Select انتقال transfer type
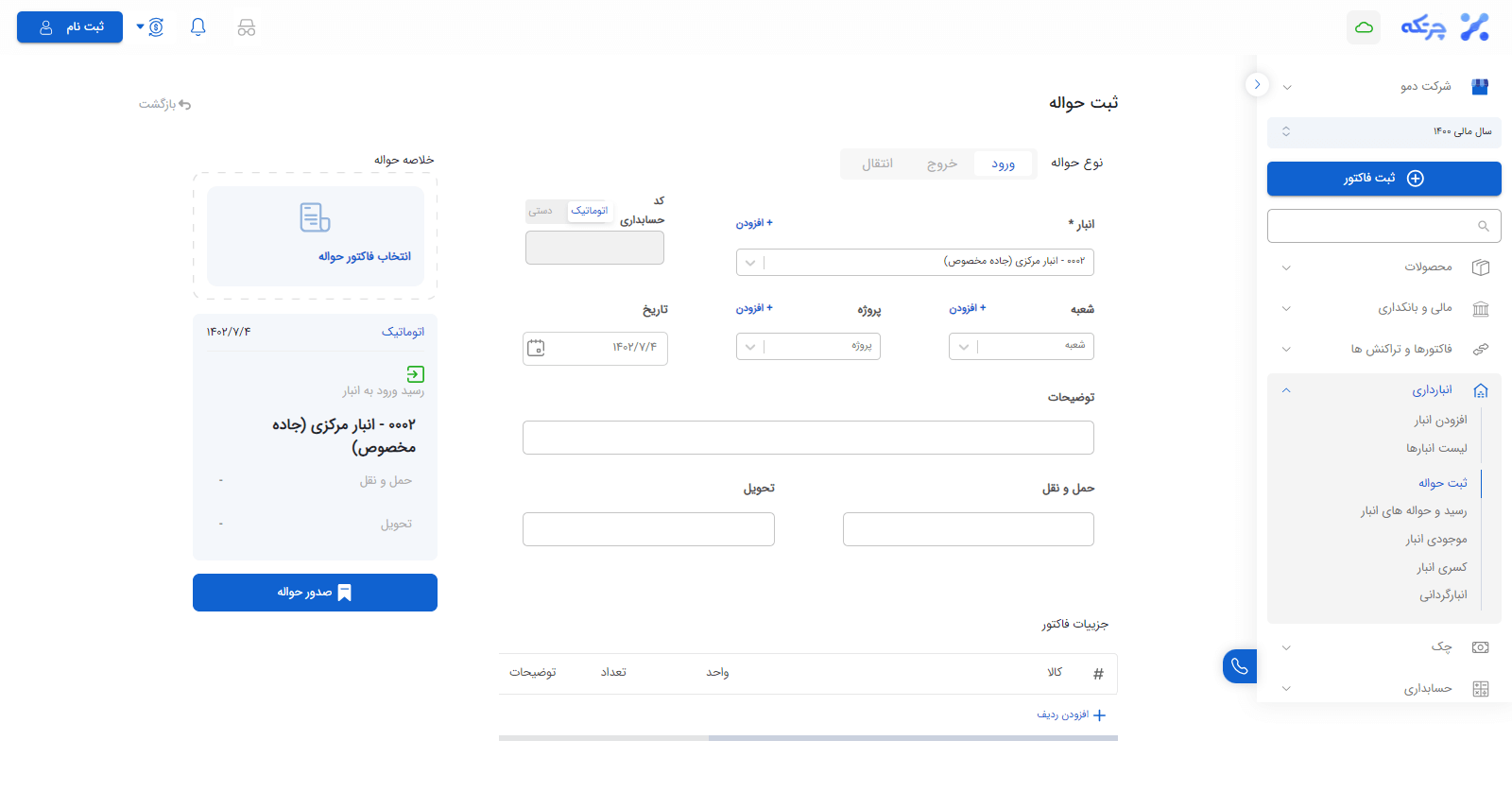1512x792 pixels. 878,164
